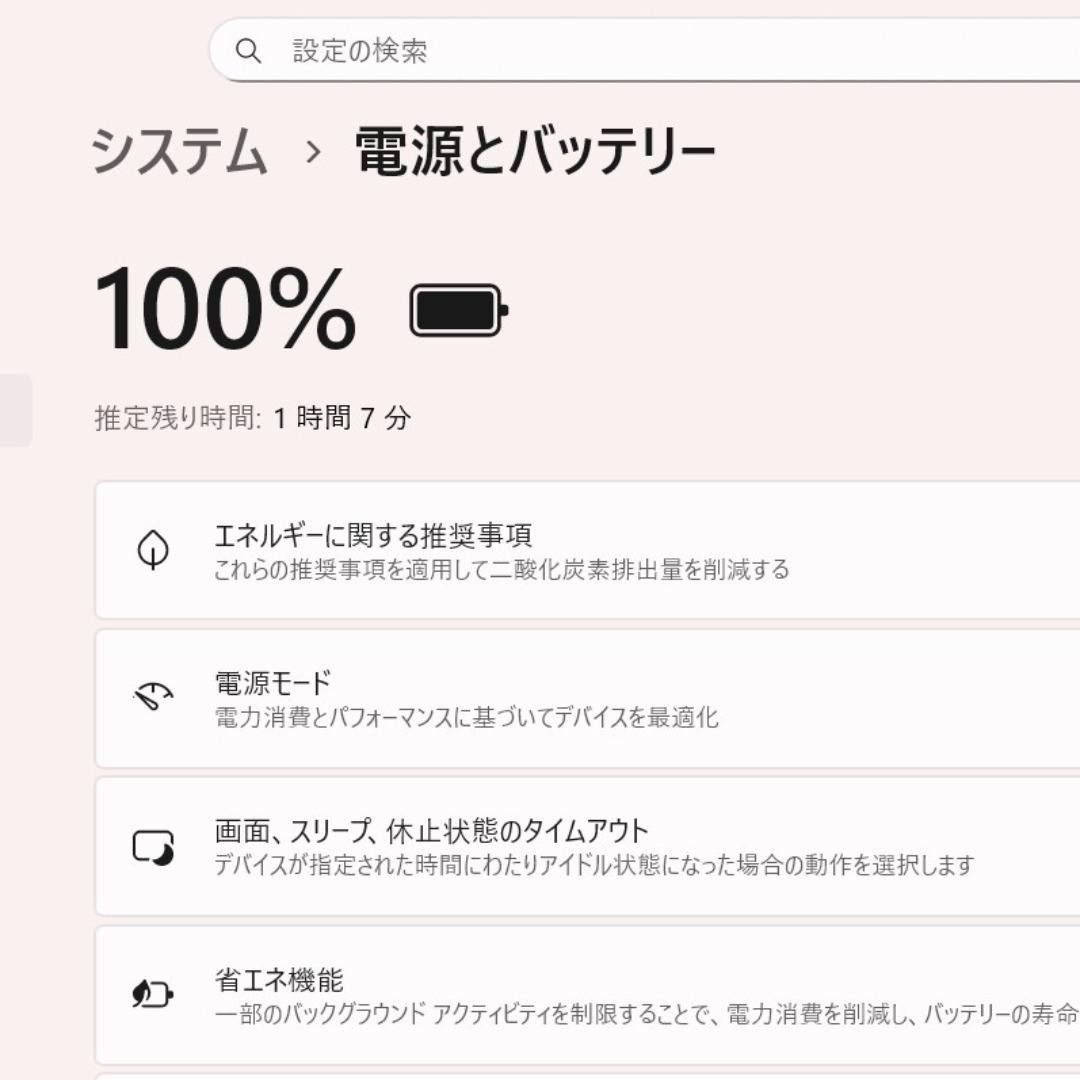Go back to システム via breadcrumb

(x=178, y=151)
